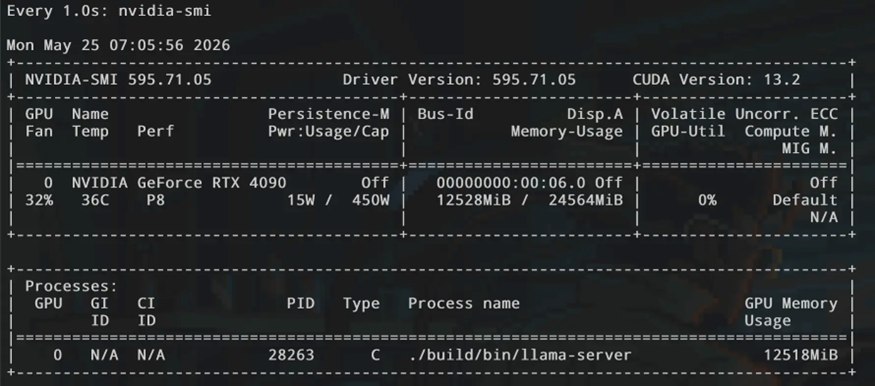Click the process name './build/bin/llama-server'
This screenshot has width=875, height=386.
[x=520, y=355]
